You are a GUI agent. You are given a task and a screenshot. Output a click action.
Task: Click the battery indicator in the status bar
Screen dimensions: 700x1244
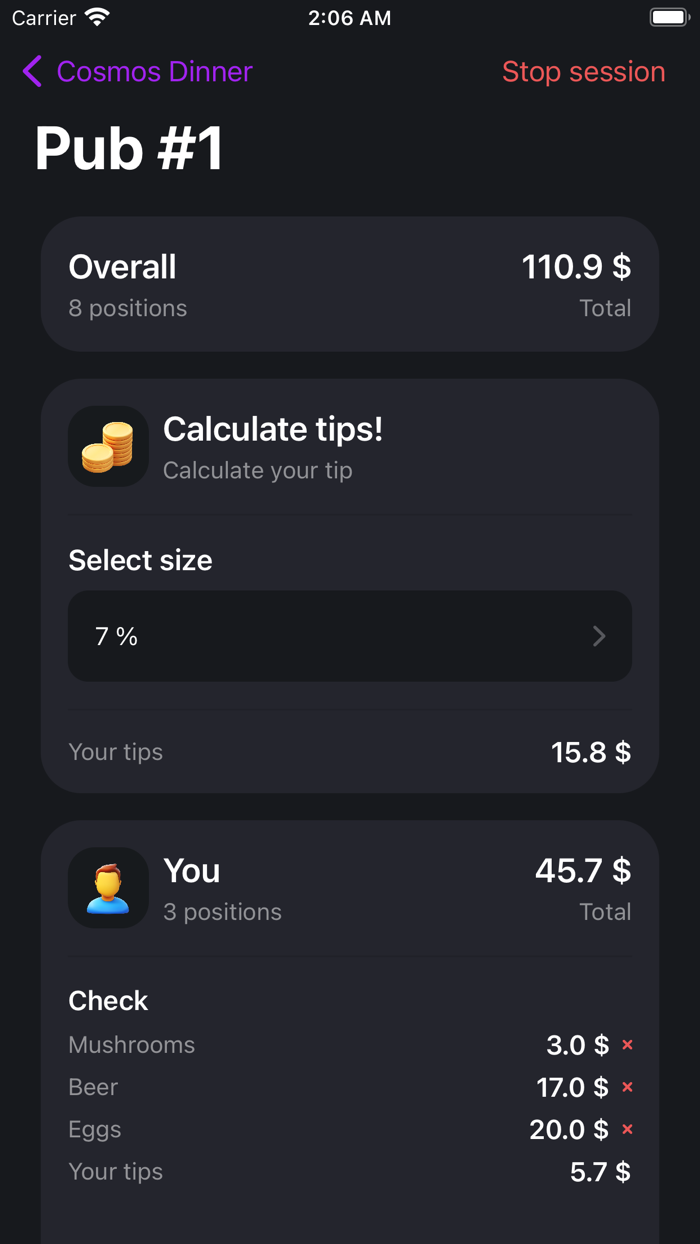pos(668,16)
